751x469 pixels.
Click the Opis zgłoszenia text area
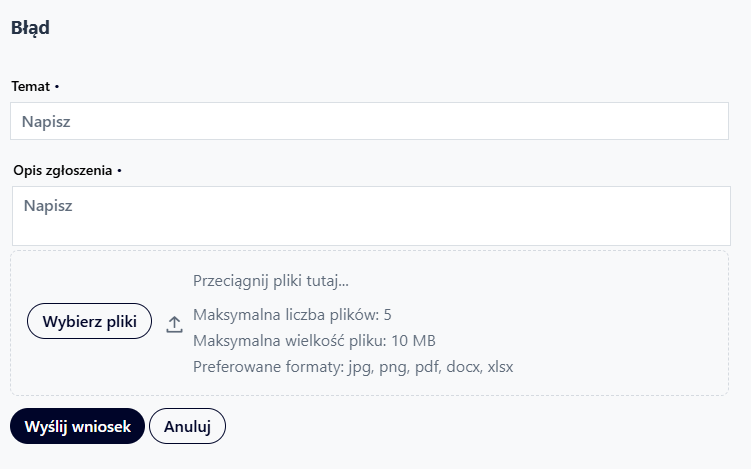tap(371, 215)
